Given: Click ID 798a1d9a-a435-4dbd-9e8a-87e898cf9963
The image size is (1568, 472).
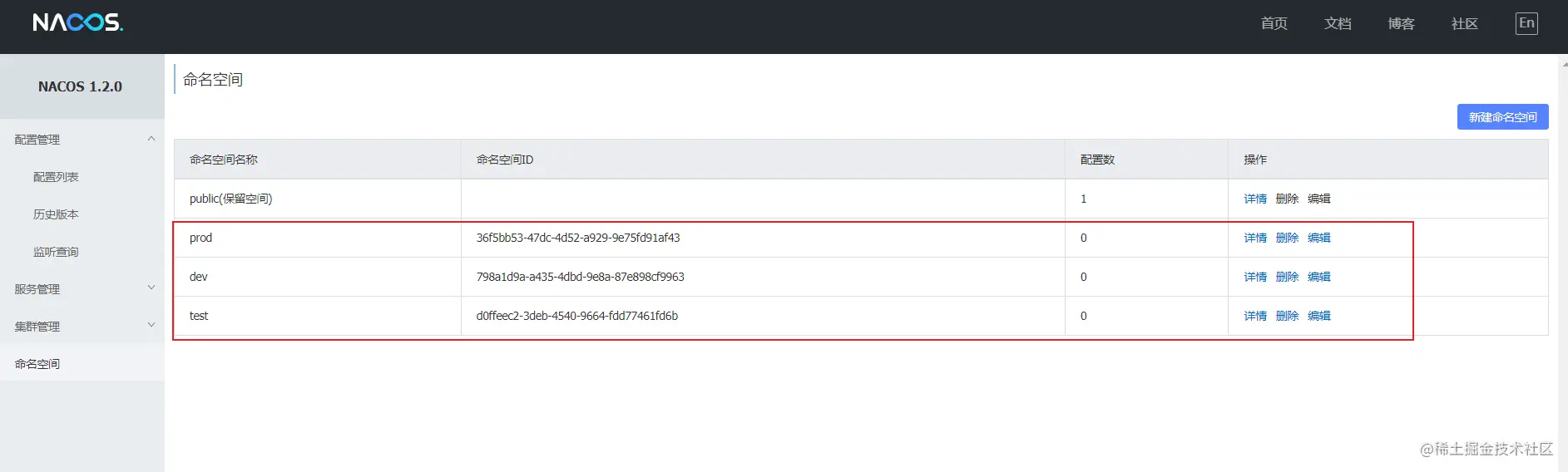Looking at the screenshot, I should coord(580,277).
